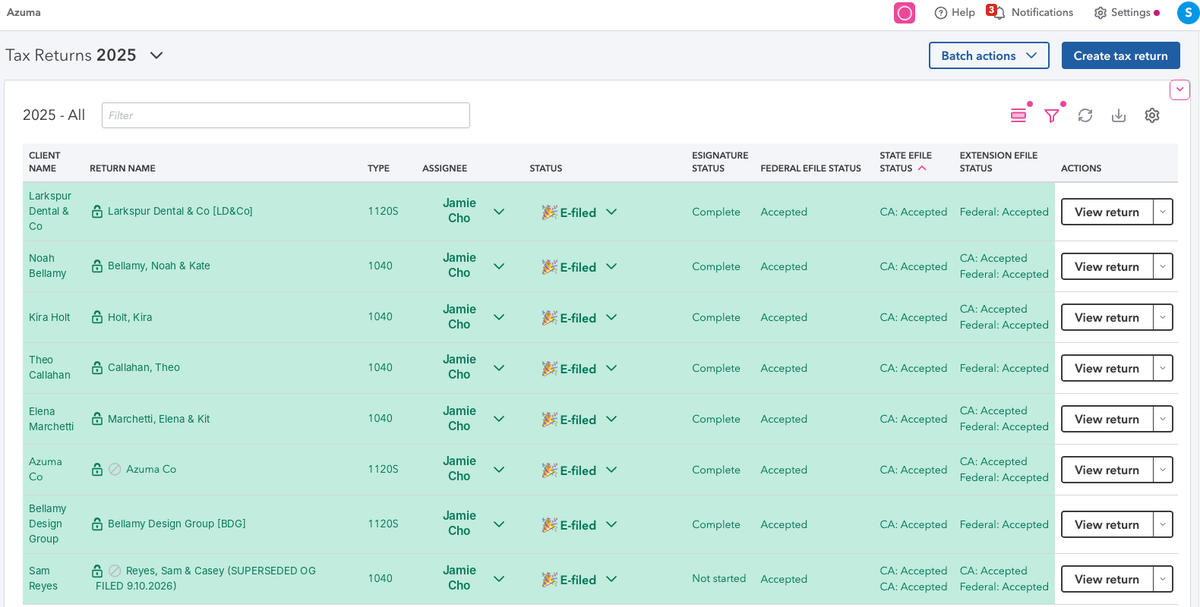Open Marchetti, Elena & Kit return link
The height and width of the screenshot is (607, 1200).
(159, 419)
